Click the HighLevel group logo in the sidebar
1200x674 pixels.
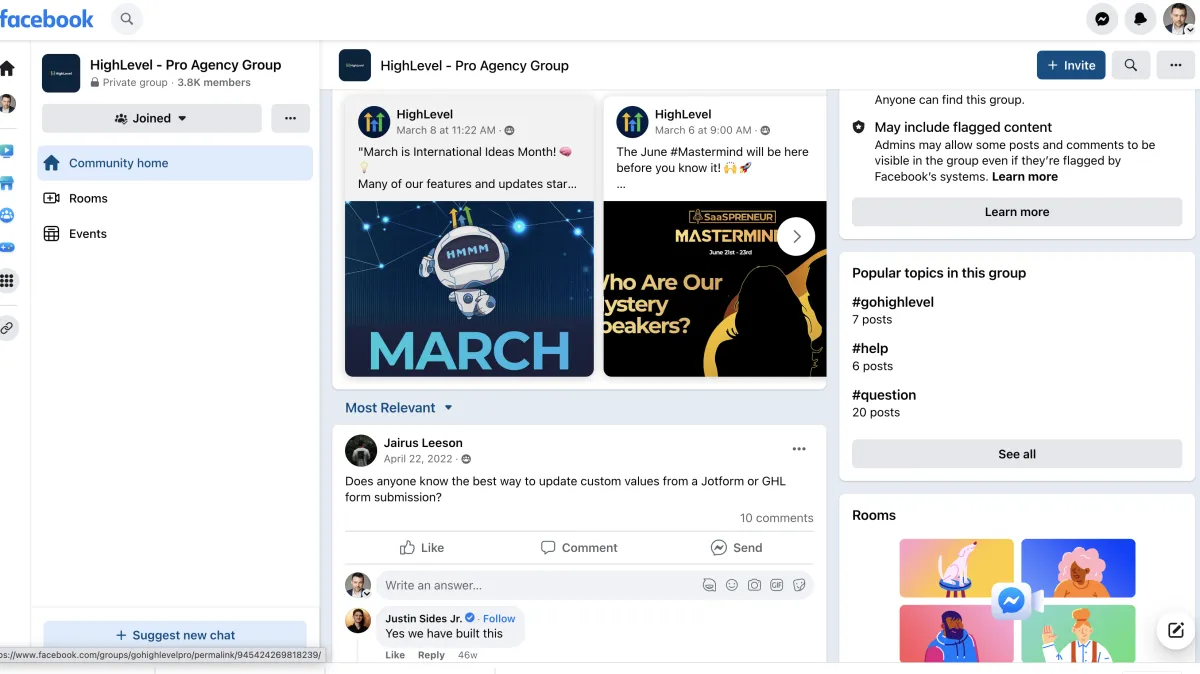coord(61,73)
